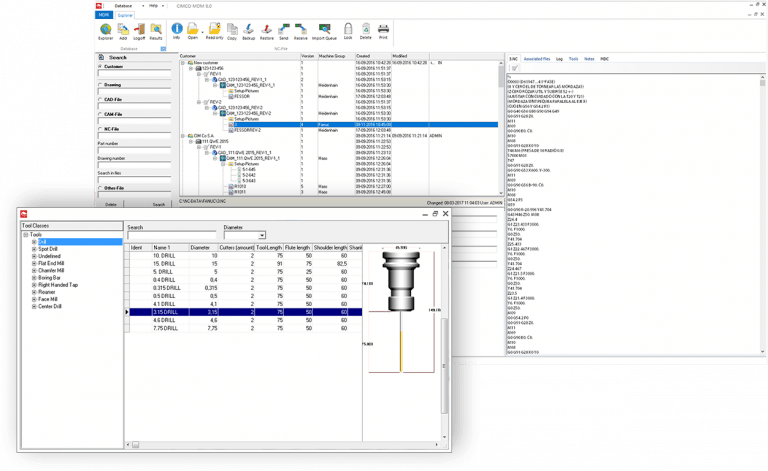Click the Logoff door icon
Image resolution: width=768 pixels, height=471 pixels.
pyautogui.click(x=140, y=30)
